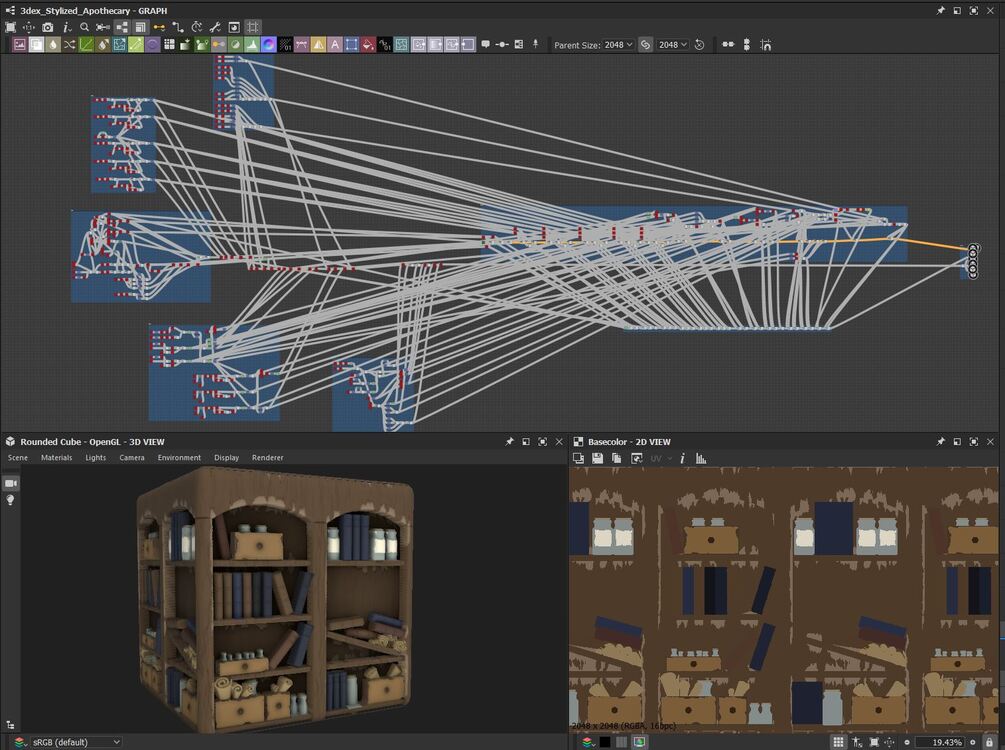Add a Transform 2D node icon
Screen dimensions: 1005x750
[351, 44]
